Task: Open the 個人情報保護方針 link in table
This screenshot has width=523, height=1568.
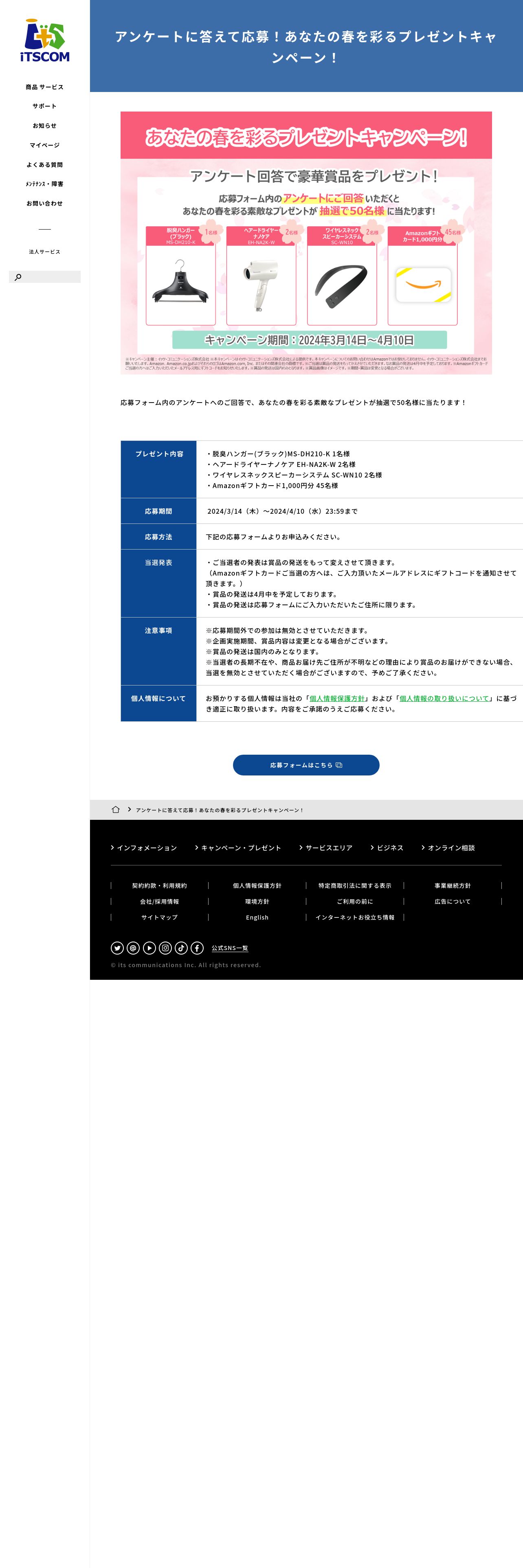Action: (337, 699)
